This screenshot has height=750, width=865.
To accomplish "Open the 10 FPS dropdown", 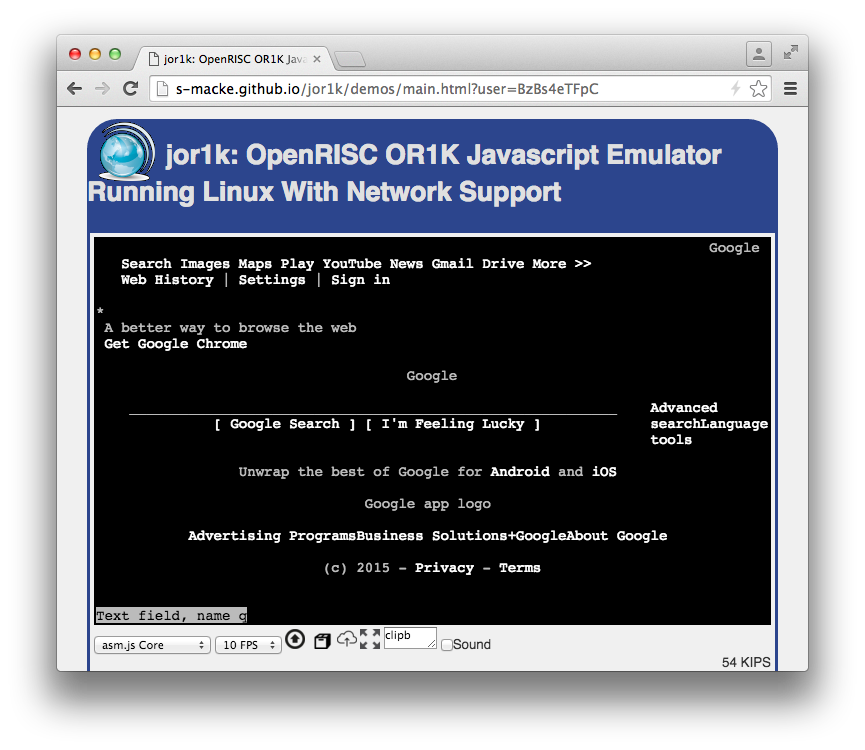I will point(248,645).
